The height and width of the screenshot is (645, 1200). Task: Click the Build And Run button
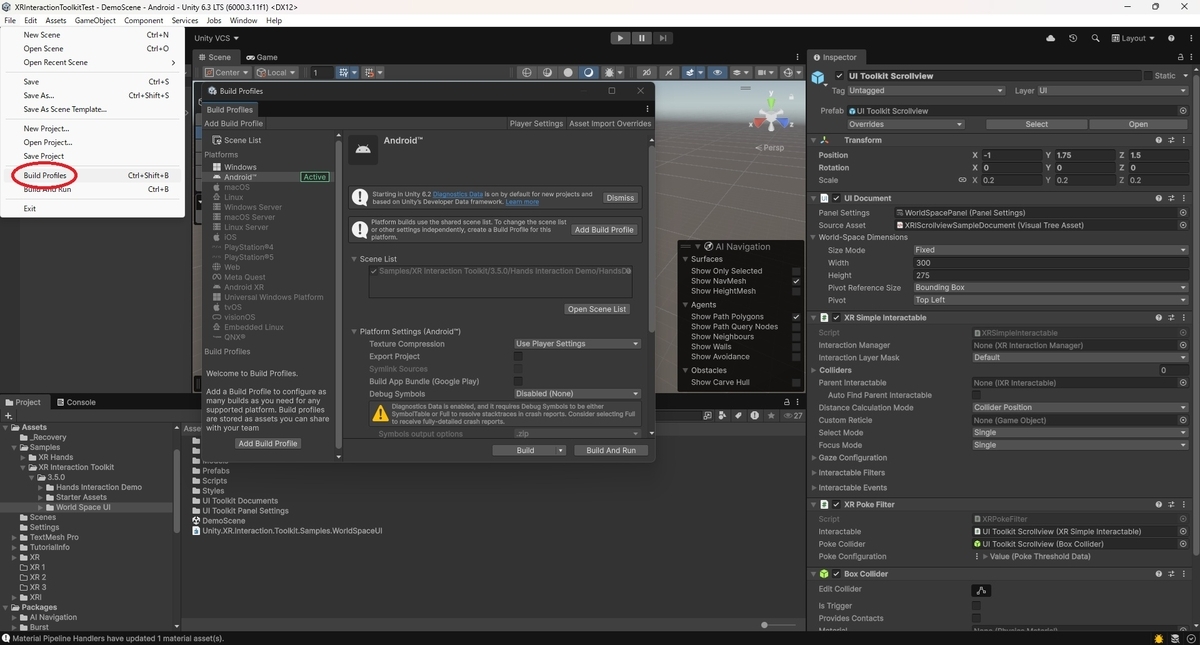(x=611, y=450)
